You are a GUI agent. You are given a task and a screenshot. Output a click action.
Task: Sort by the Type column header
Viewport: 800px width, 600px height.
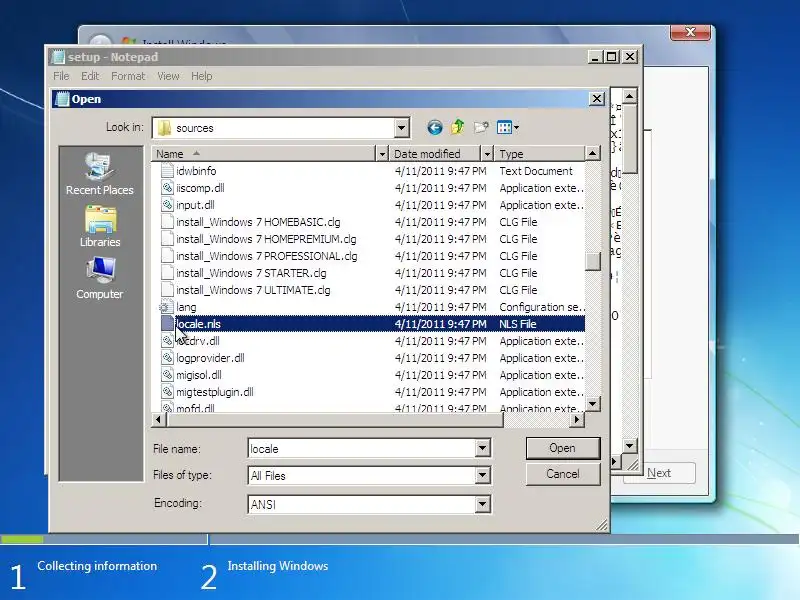540,154
